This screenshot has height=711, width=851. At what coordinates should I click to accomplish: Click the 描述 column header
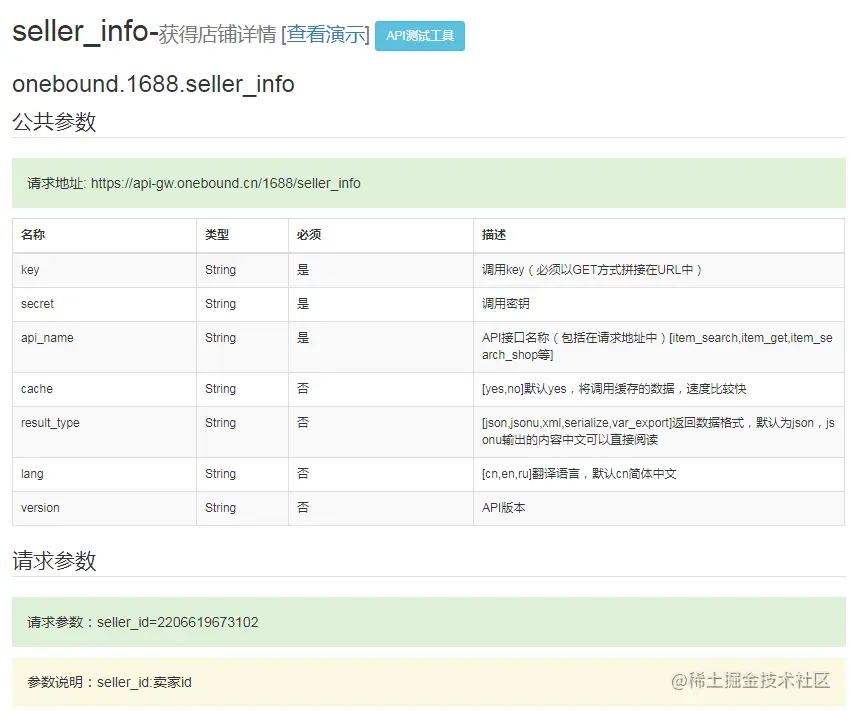point(659,235)
